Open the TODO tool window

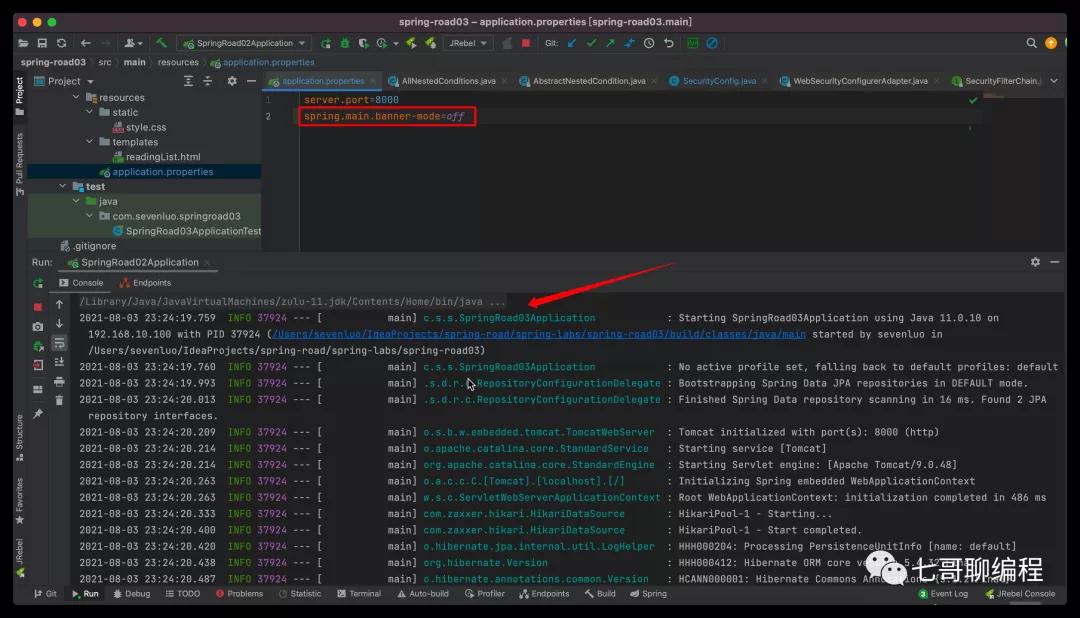pyautogui.click(x=183, y=594)
